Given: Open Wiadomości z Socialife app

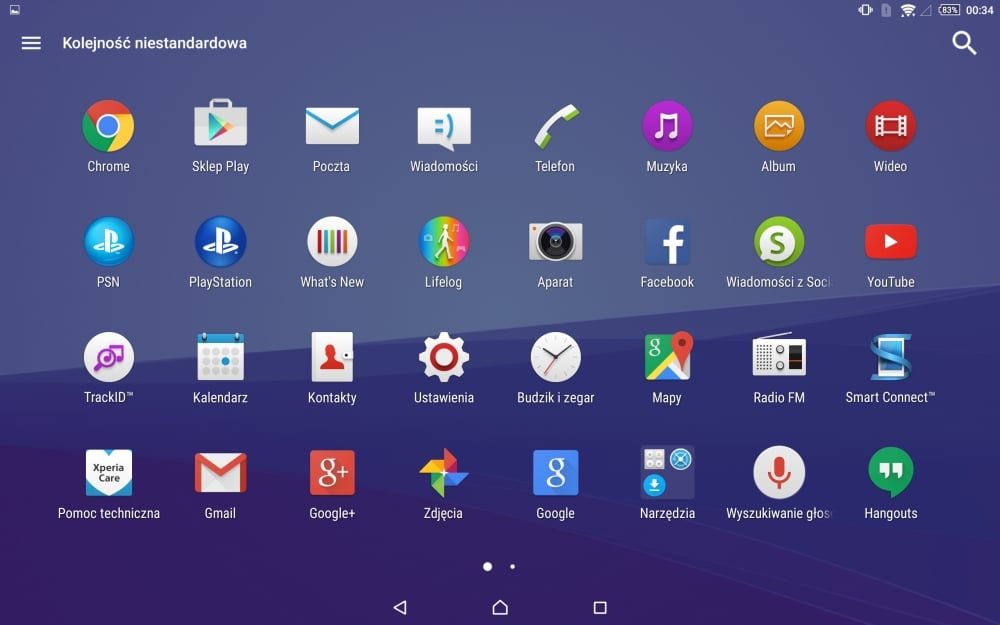Looking at the screenshot, I should point(779,242).
